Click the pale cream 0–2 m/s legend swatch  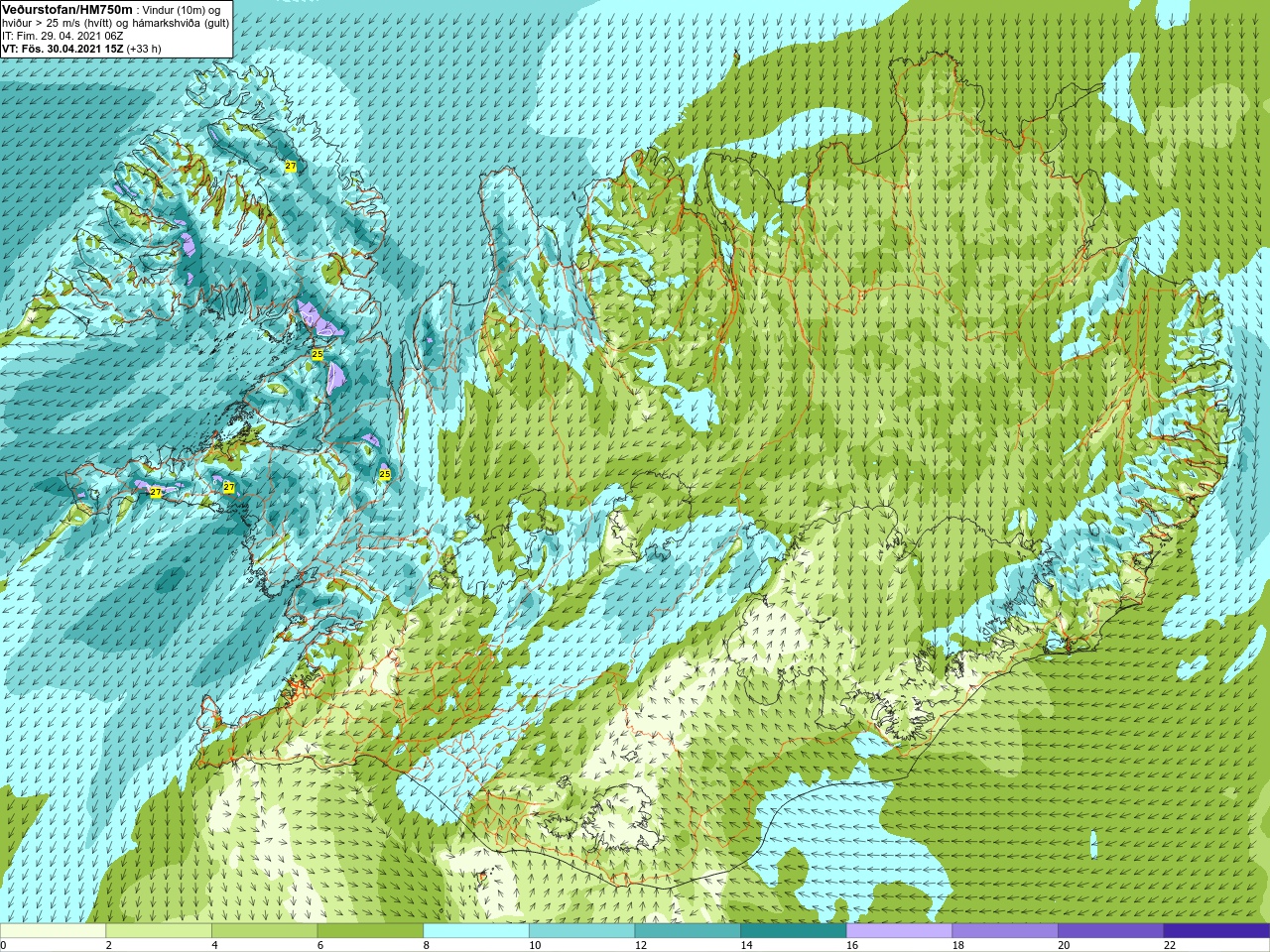pos(53,931)
